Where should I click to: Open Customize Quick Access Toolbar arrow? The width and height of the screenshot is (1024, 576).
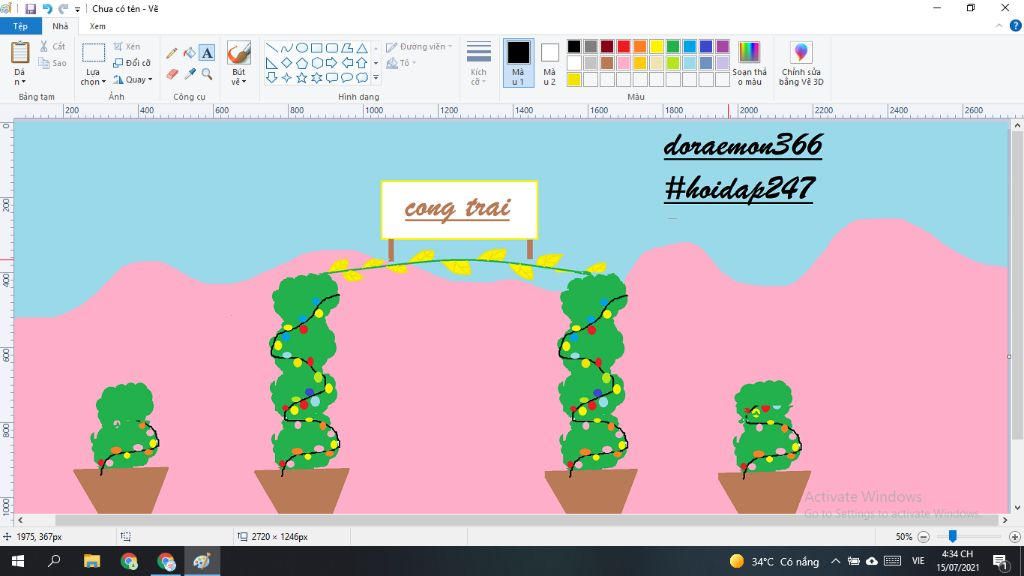(x=77, y=9)
